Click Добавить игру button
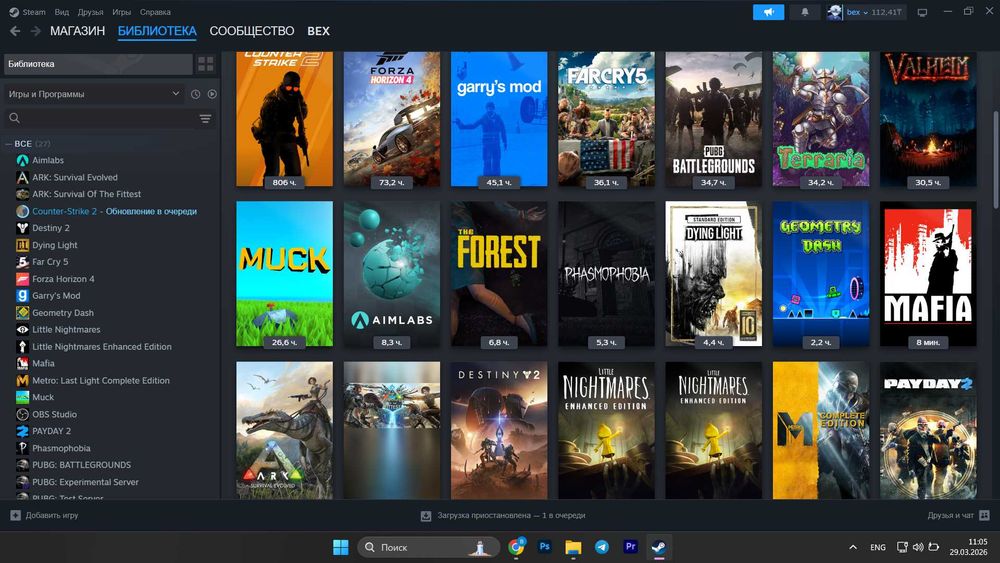The width and height of the screenshot is (1000, 563). [45, 515]
